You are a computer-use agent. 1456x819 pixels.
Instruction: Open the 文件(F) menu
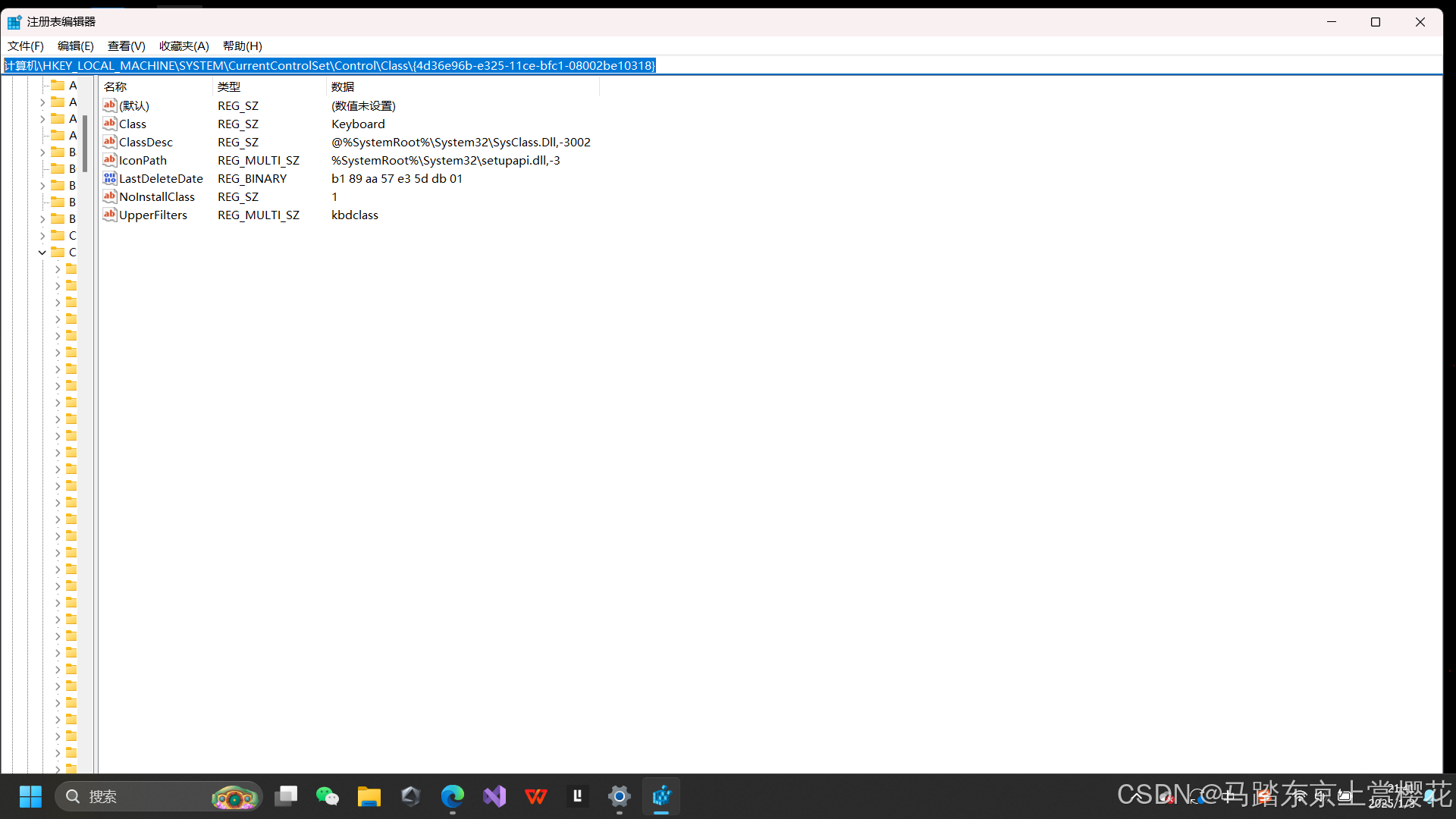(26, 46)
